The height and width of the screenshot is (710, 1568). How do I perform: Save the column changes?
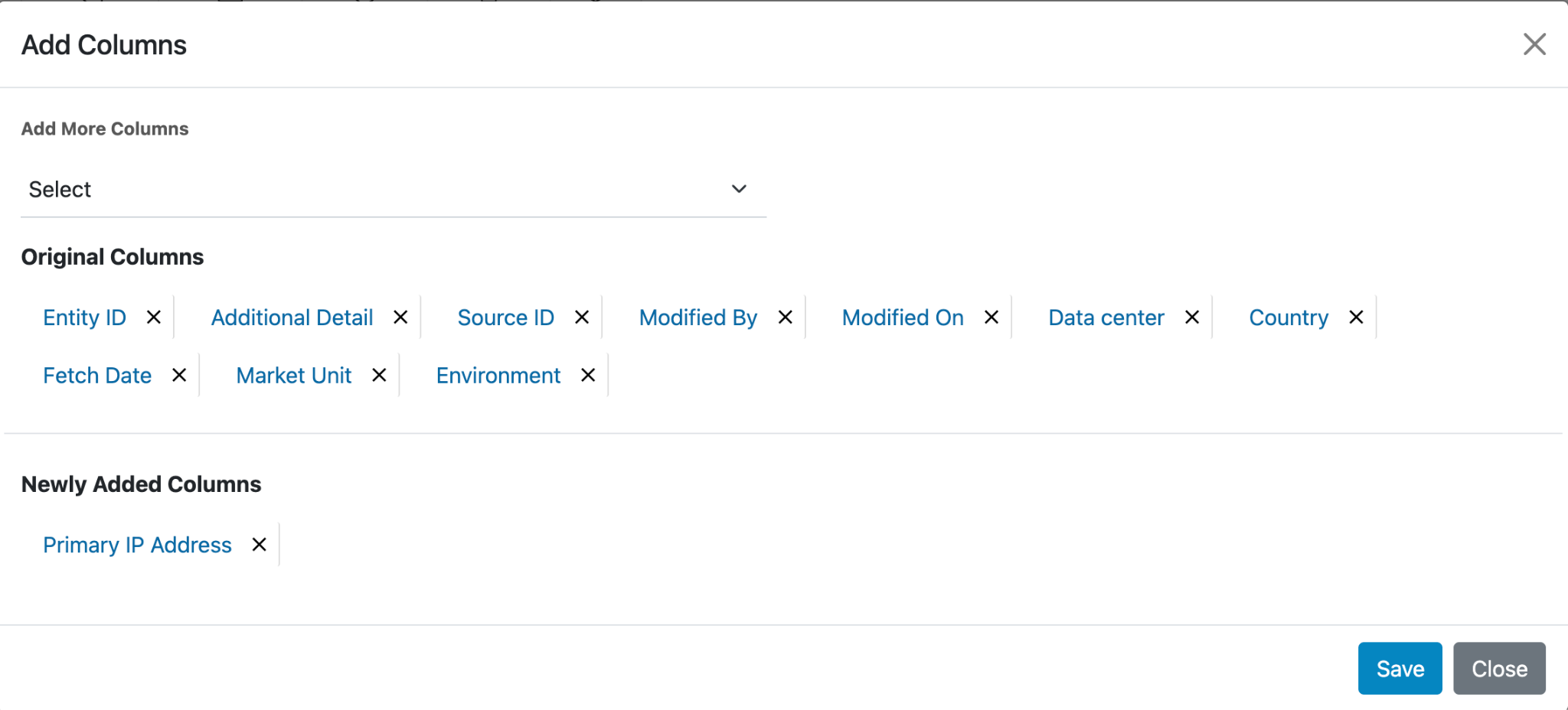coord(1400,669)
